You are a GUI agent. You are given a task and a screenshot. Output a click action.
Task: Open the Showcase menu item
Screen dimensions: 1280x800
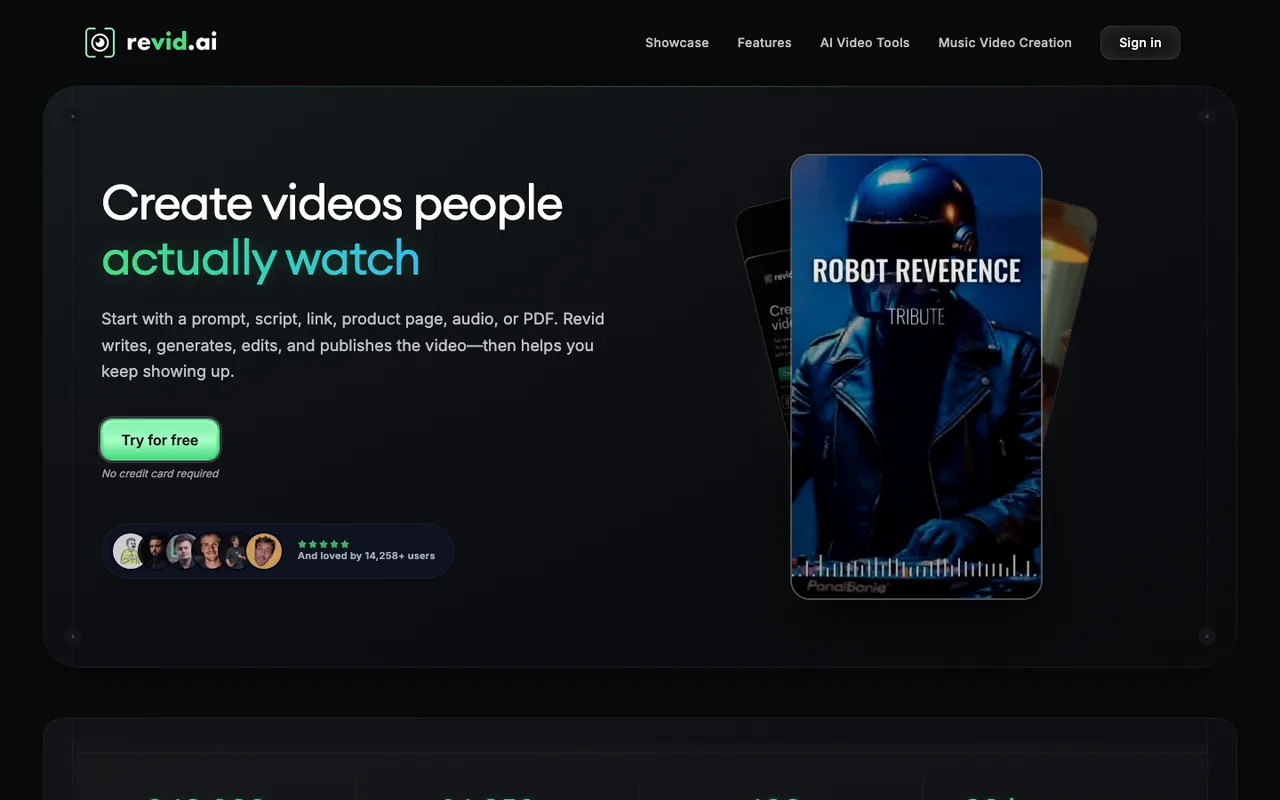[x=677, y=43]
